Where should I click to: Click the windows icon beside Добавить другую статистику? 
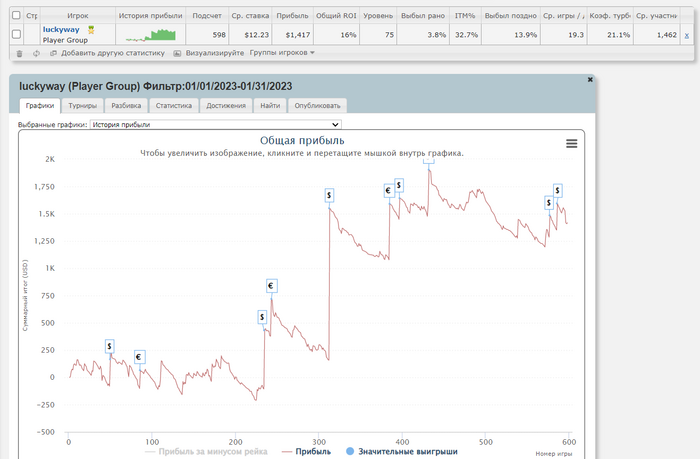click(x=53, y=53)
